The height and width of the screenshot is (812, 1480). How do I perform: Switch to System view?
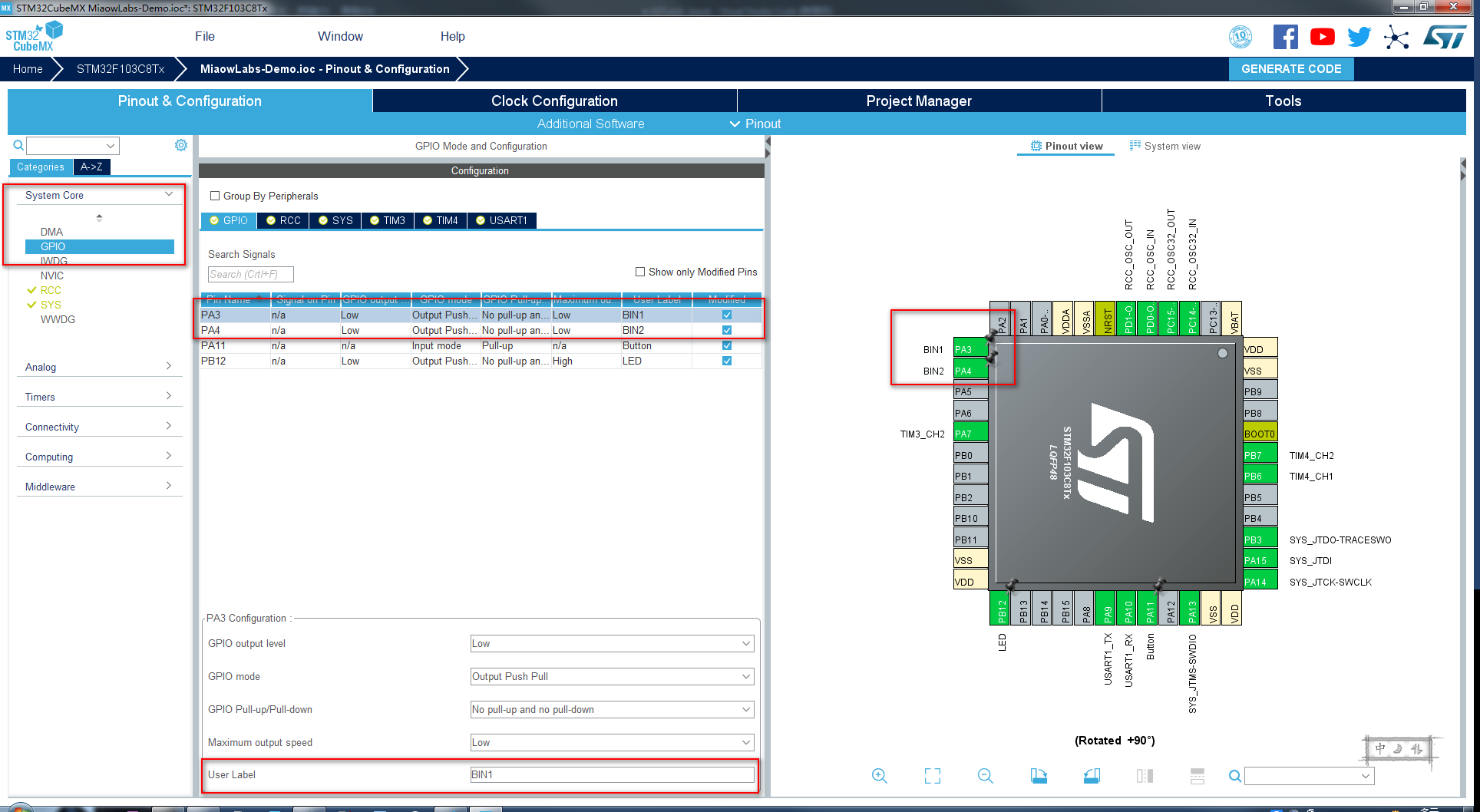1165,146
